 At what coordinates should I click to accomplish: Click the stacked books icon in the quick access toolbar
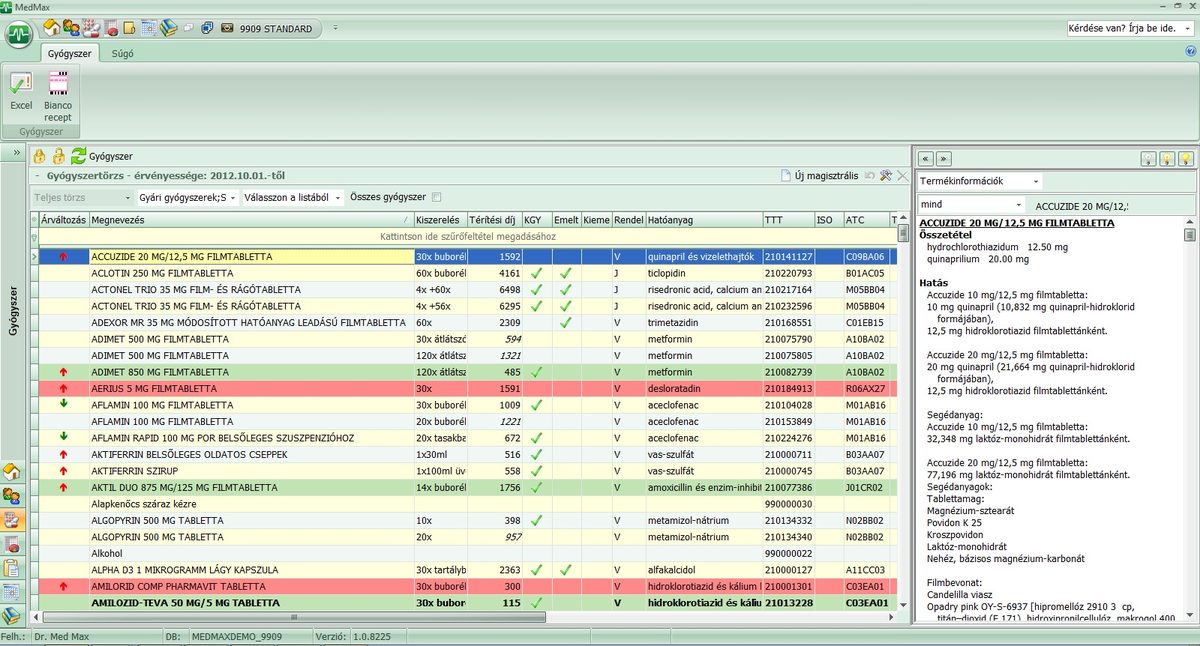click(x=168, y=28)
